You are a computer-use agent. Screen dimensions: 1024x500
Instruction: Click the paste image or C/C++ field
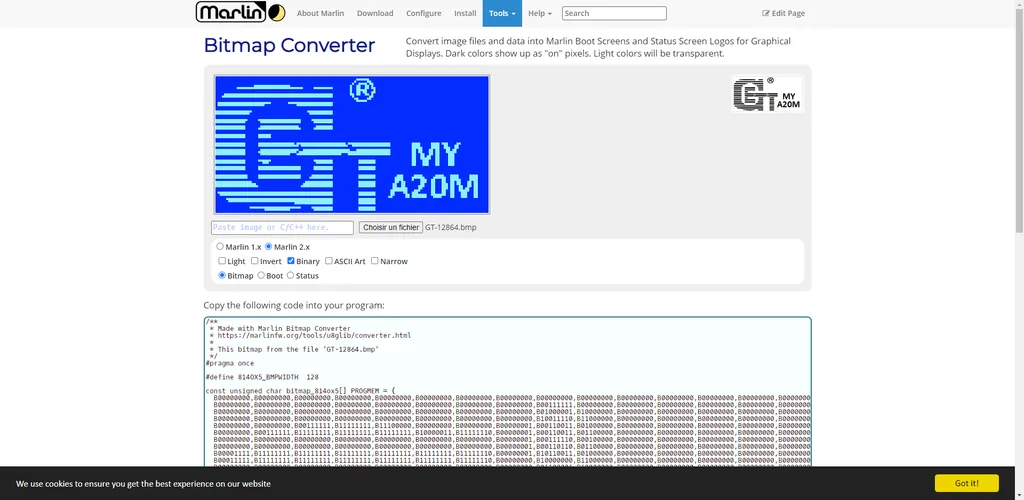coord(282,227)
